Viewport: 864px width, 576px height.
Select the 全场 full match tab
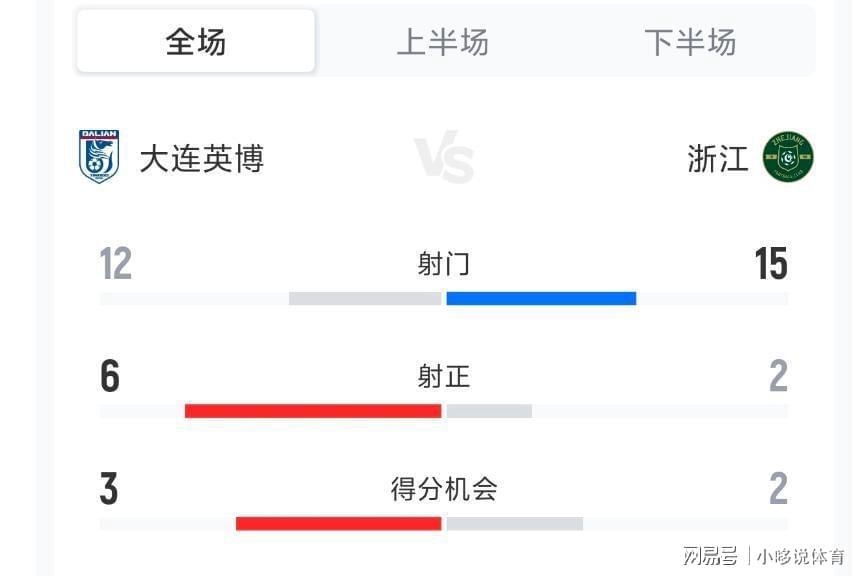(196, 42)
